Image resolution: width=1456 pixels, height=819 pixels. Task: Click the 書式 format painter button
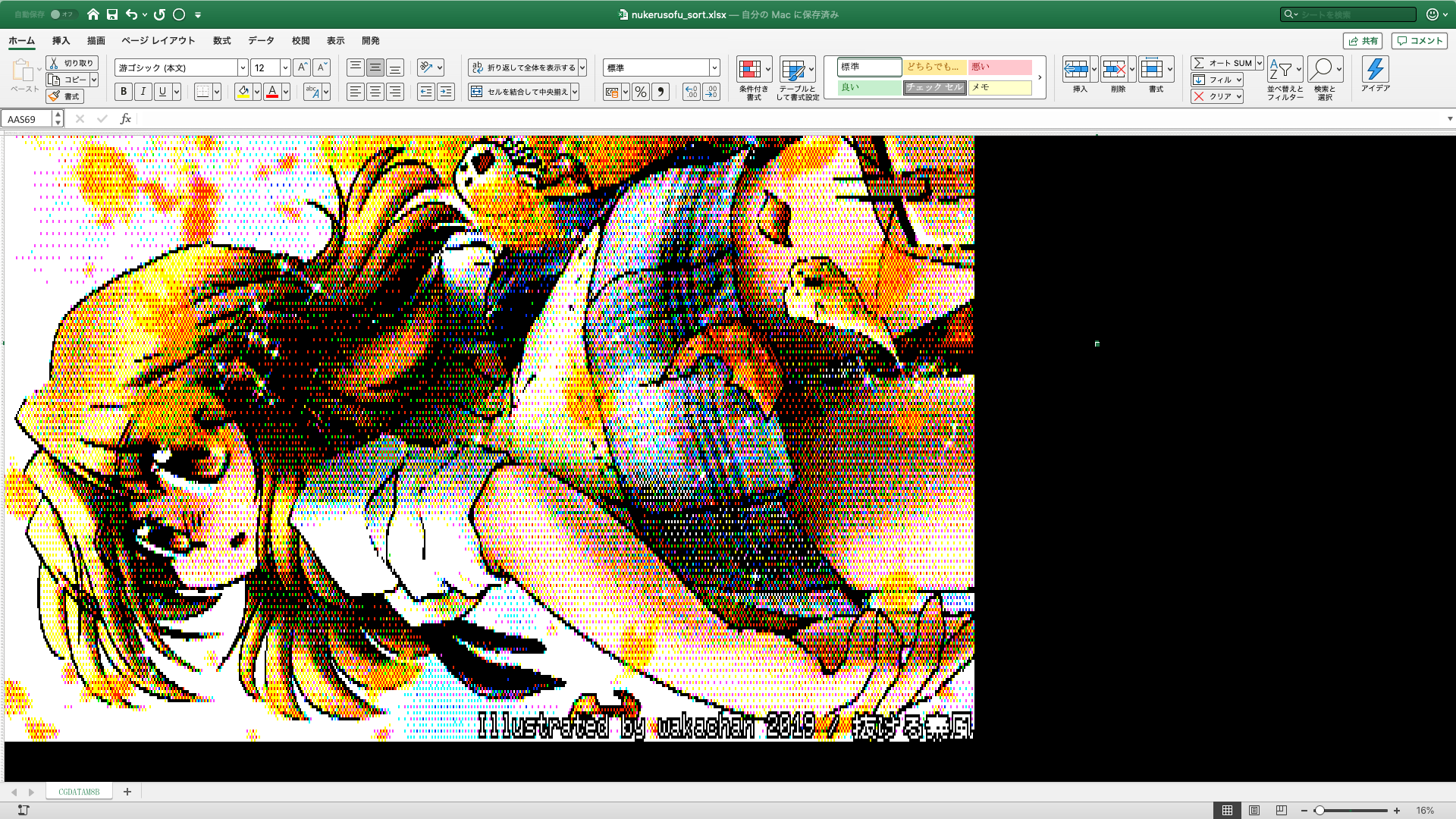tap(64, 96)
